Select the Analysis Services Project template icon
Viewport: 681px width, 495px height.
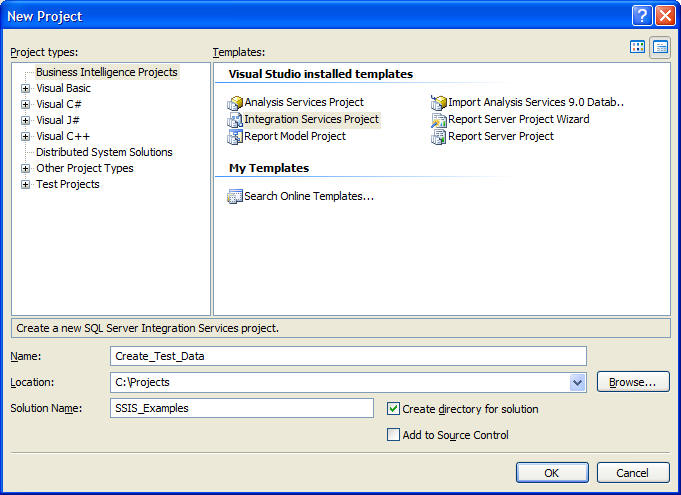pyautogui.click(x=235, y=103)
